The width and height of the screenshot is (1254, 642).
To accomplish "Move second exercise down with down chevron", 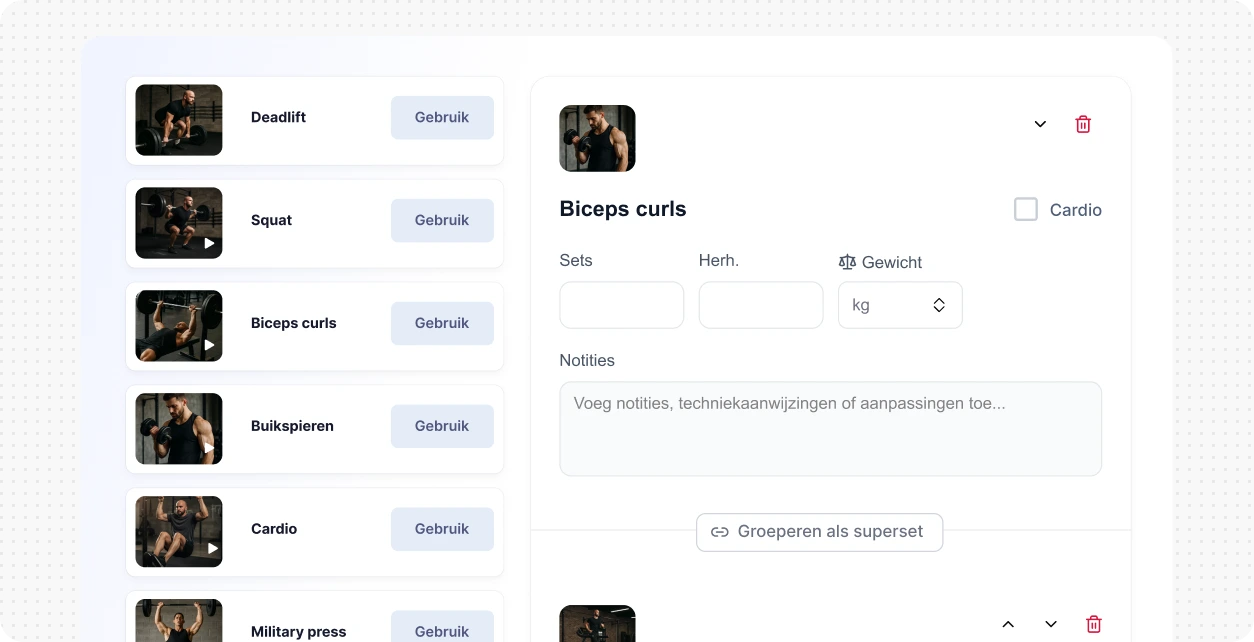I will click(x=1051, y=624).
